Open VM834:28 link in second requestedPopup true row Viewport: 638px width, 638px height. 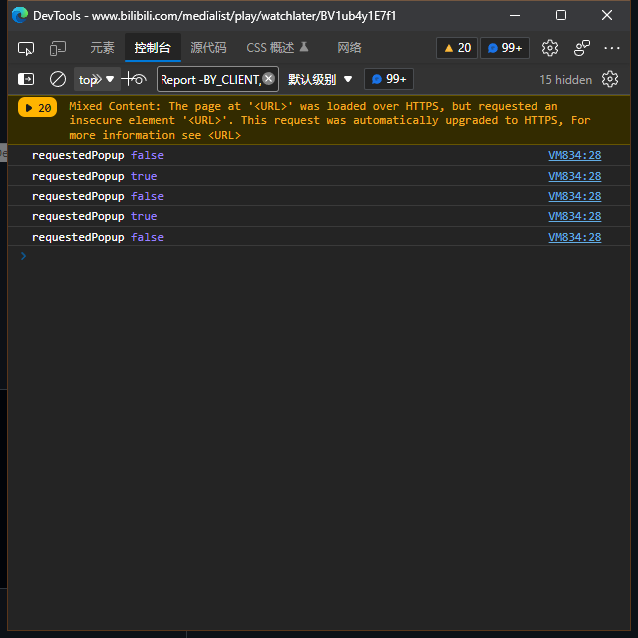575,216
